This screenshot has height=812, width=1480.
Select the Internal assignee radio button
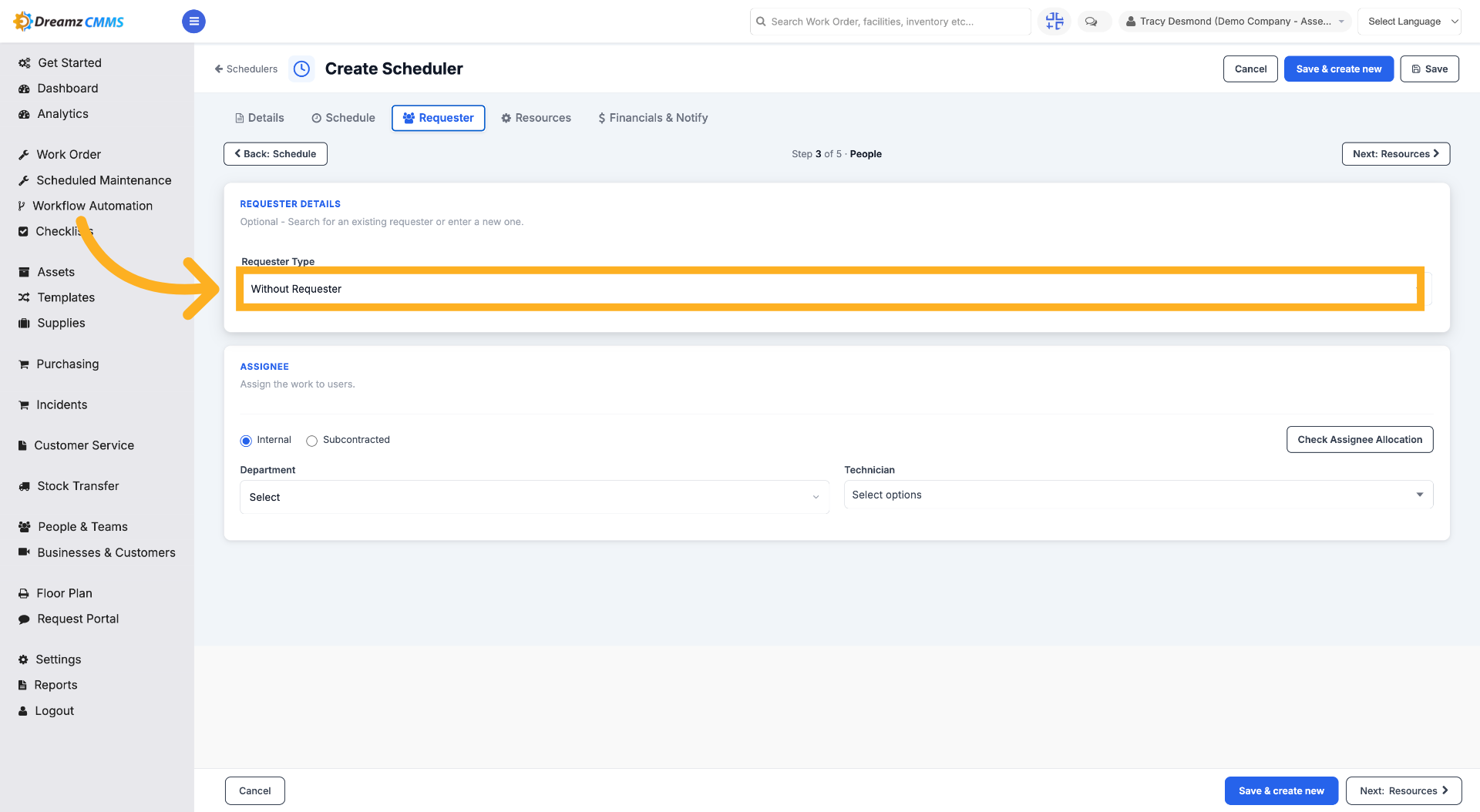[246, 441]
